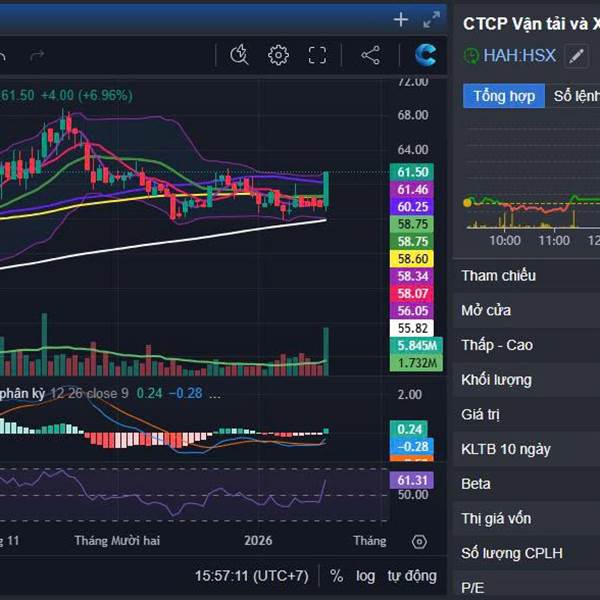Click the Giá trị row
The width and height of the screenshot is (600, 600).
point(527,414)
